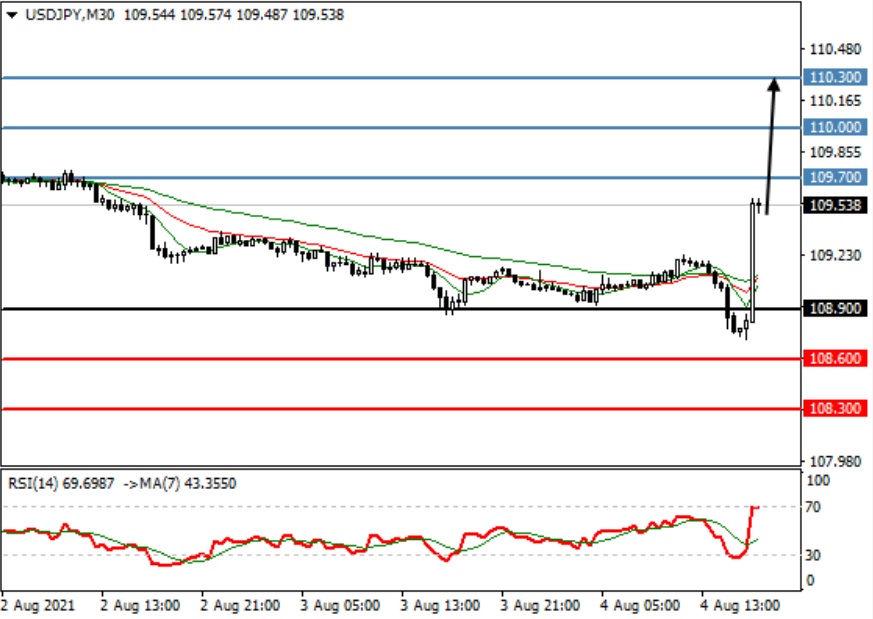
Task: Click the RSI scale value 30
Action: click(813, 555)
